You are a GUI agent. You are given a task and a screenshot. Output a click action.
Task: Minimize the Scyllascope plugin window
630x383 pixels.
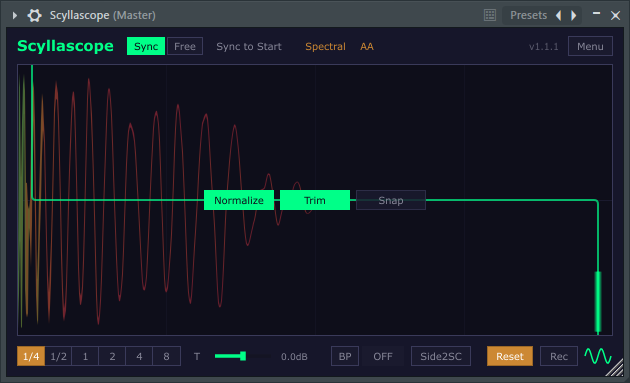tap(596, 14)
